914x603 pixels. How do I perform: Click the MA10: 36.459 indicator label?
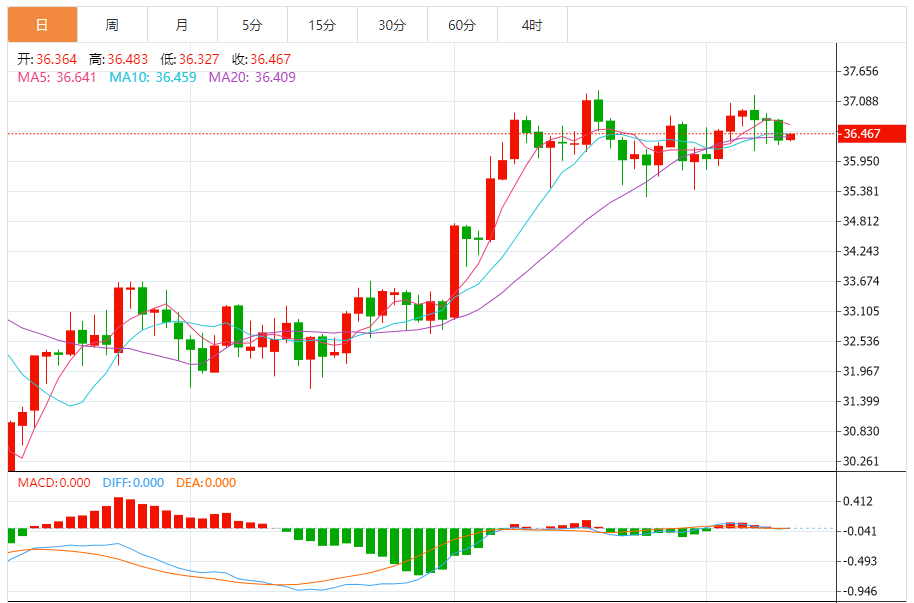coord(153,77)
